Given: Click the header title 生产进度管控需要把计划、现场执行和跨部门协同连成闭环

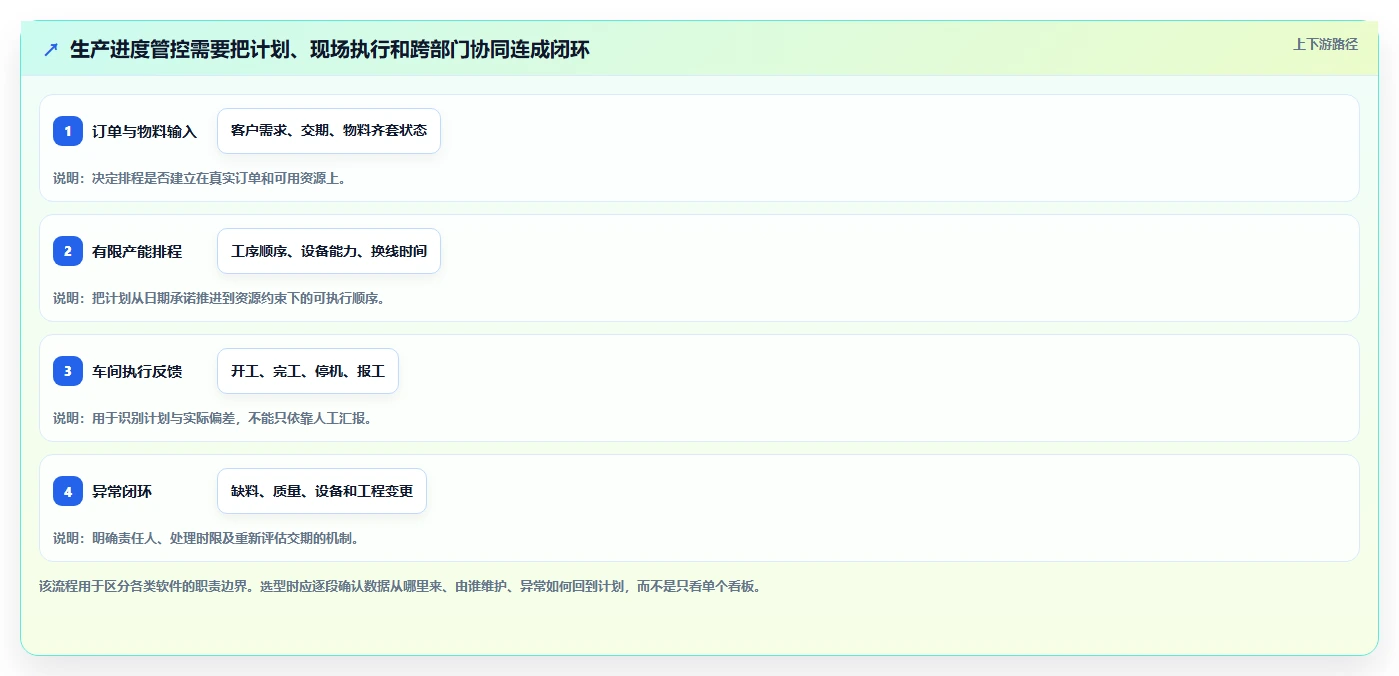Looking at the screenshot, I should 330,49.
